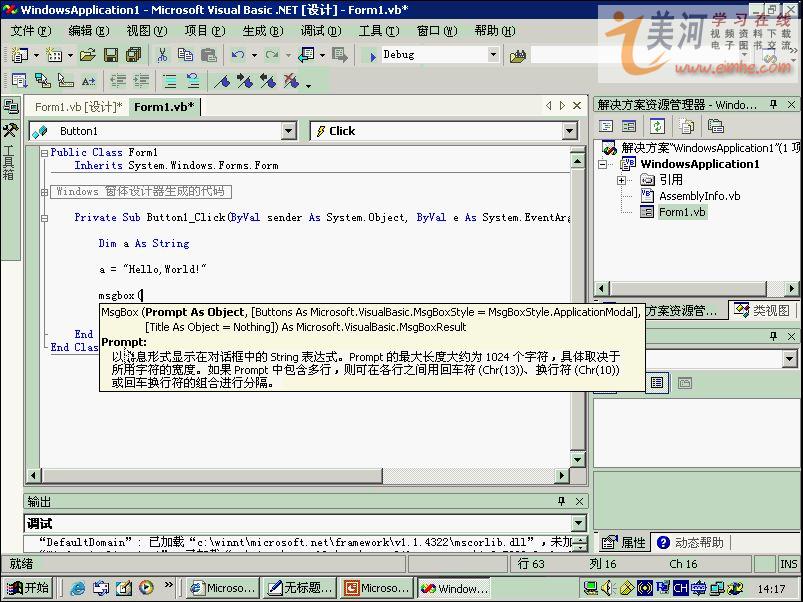
Task: Click the Copy toolbar icon
Action: [x=185, y=55]
